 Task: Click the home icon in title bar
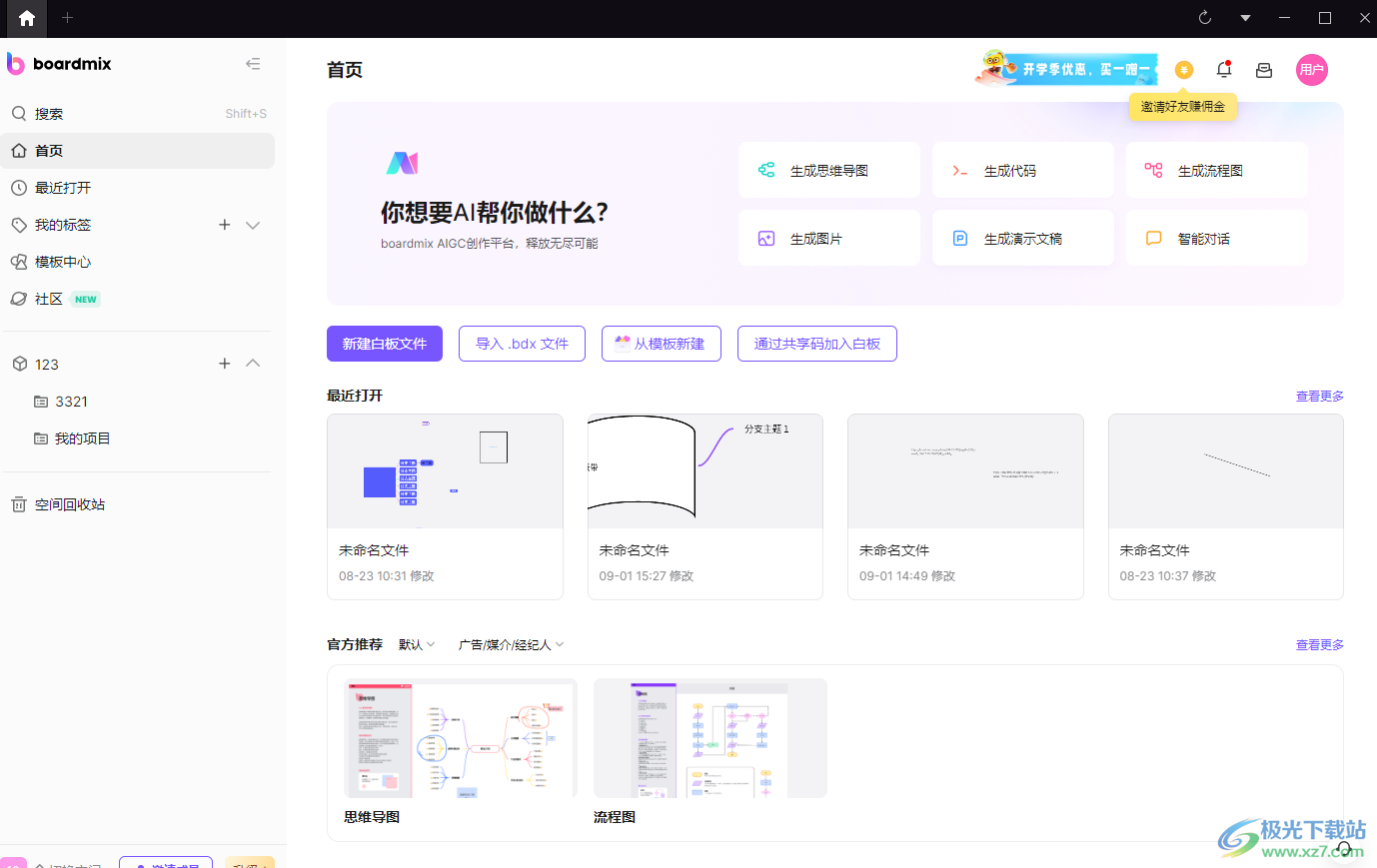[27, 18]
